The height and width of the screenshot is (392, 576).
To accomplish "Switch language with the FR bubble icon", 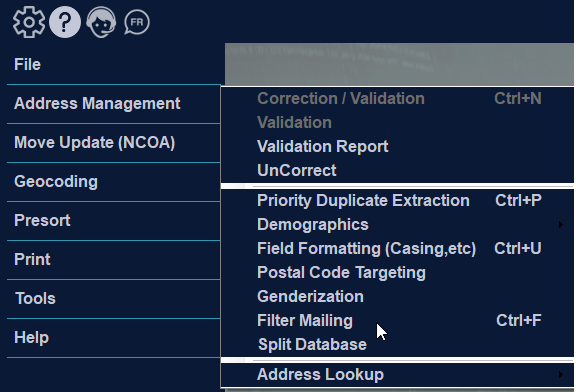I will tap(137, 22).
